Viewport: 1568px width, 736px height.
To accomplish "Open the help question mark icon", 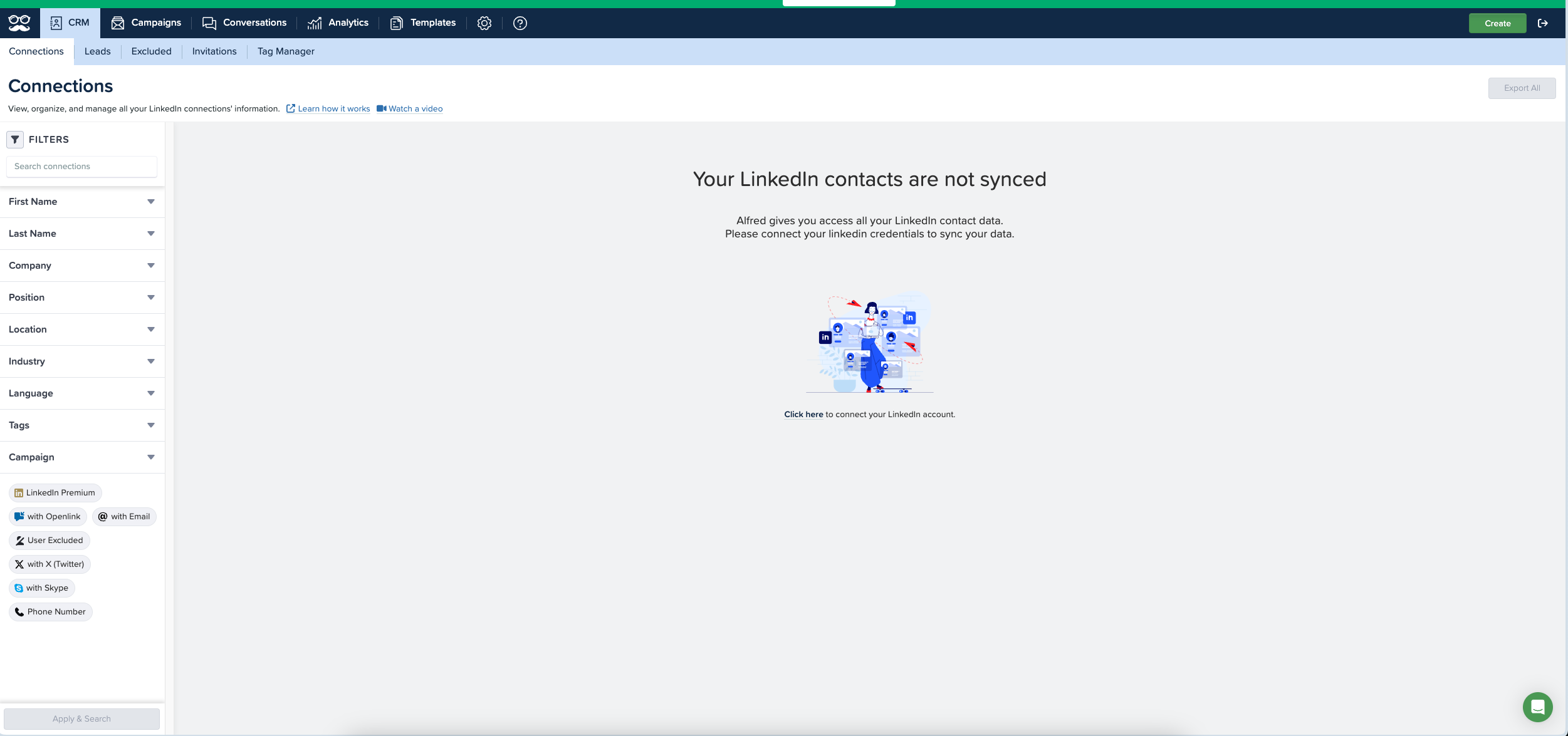I will pos(520,23).
